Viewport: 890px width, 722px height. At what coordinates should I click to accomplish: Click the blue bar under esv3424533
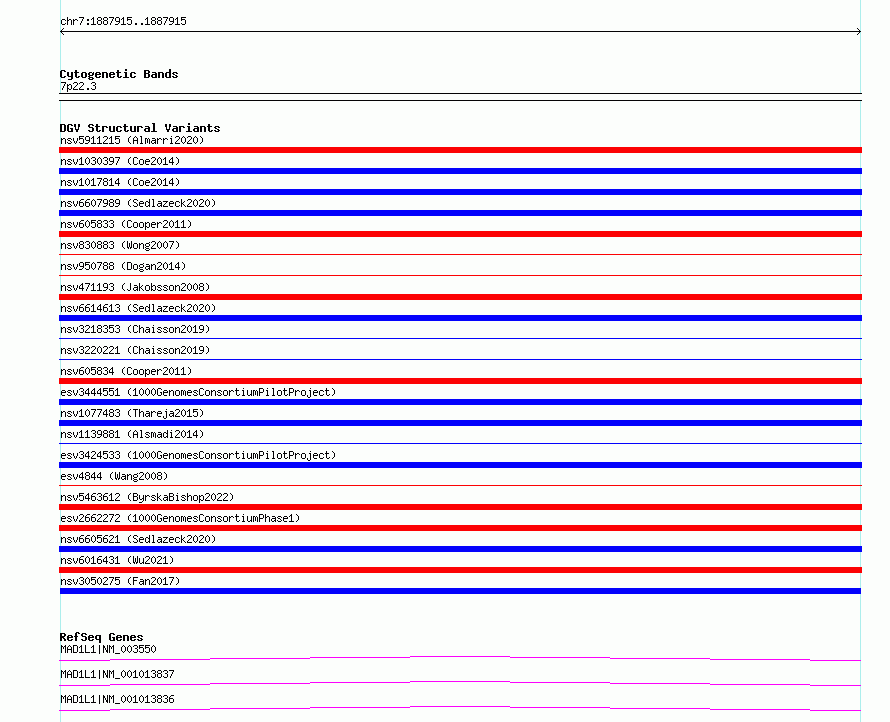[x=460, y=465]
